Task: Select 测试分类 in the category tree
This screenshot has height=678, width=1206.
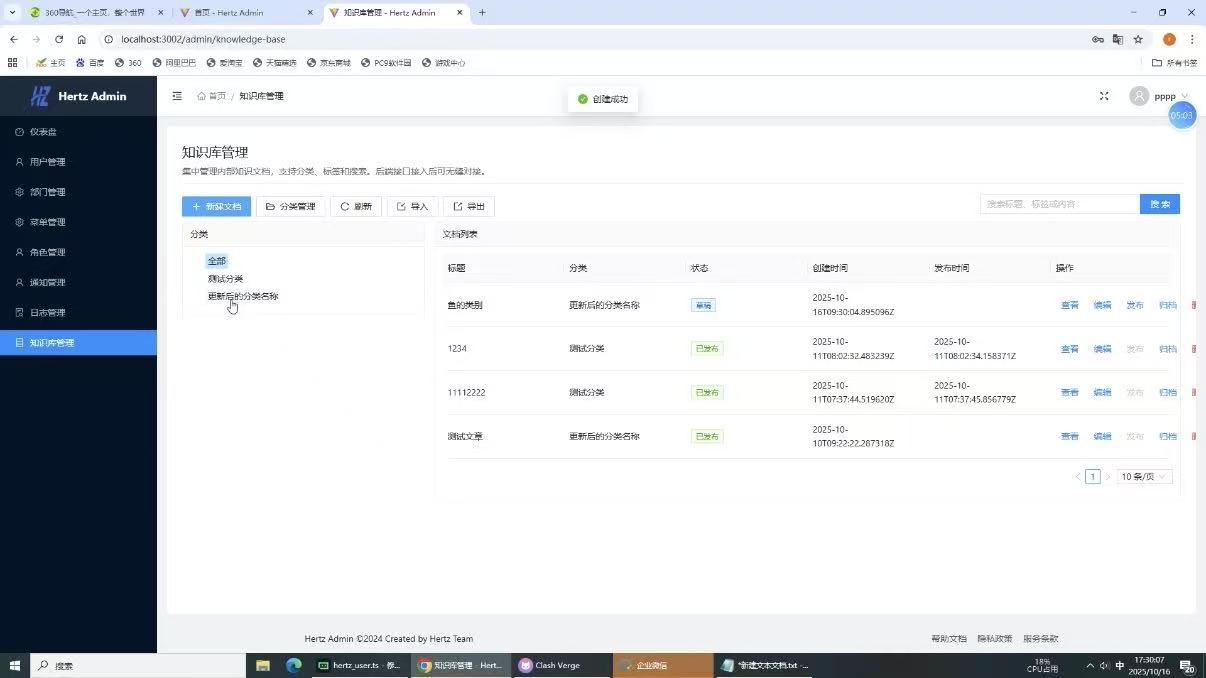Action: [x=225, y=279]
